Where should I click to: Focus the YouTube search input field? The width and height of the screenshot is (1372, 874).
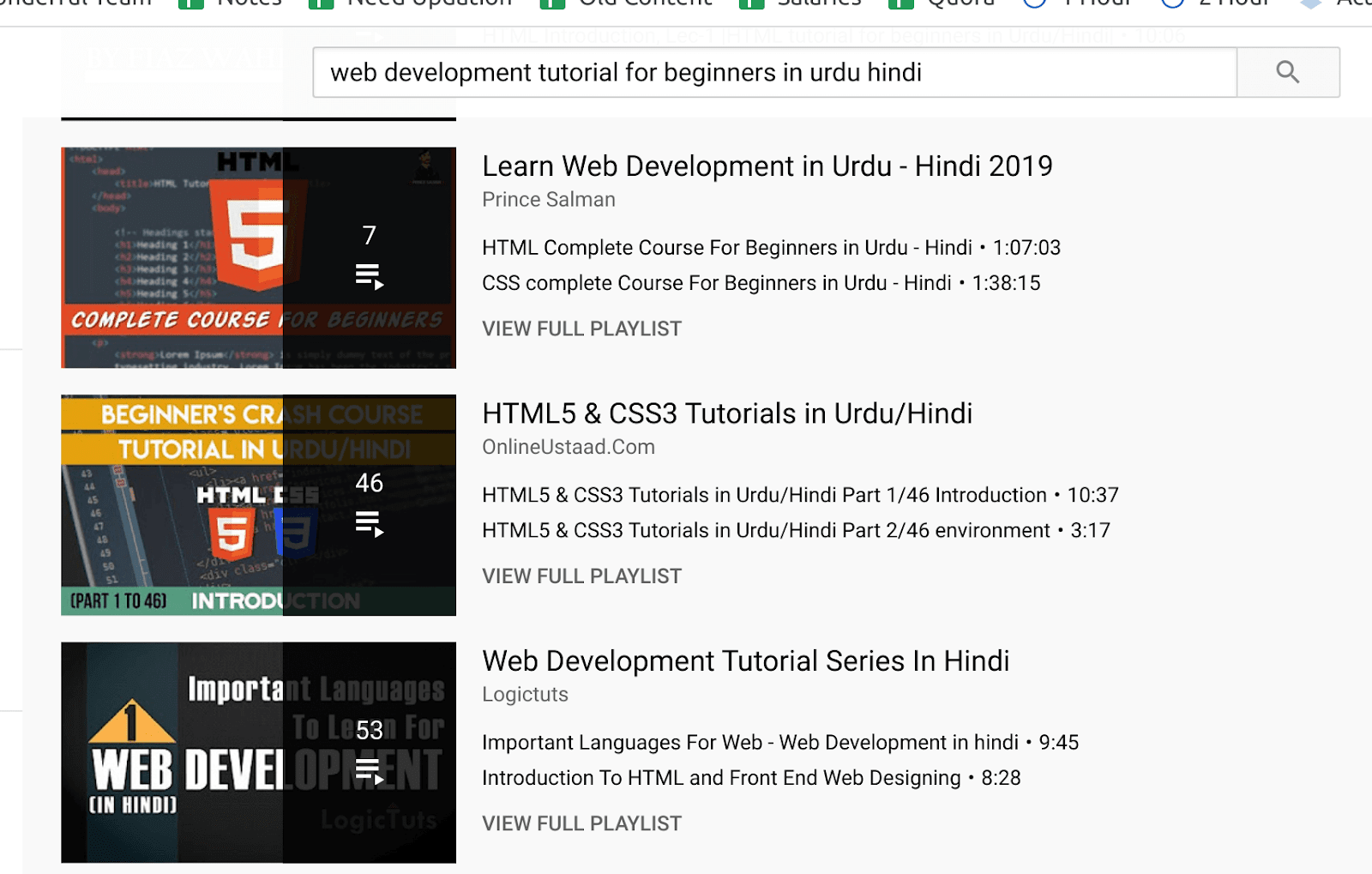coord(774,72)
